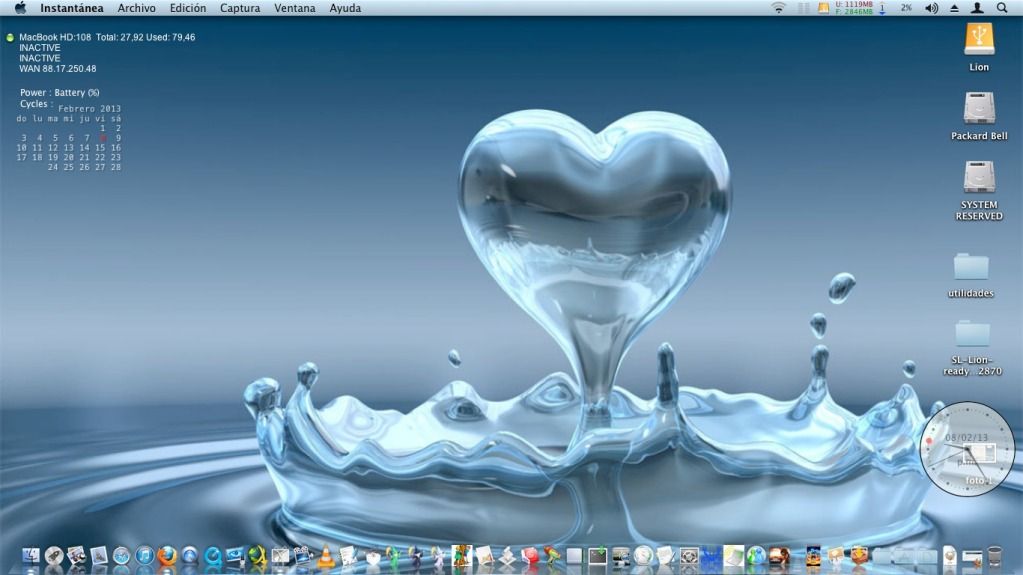The height and width of the screenshot is (575, 1023).
Task: Open the utilidades folder
Action: click(971, 266)
